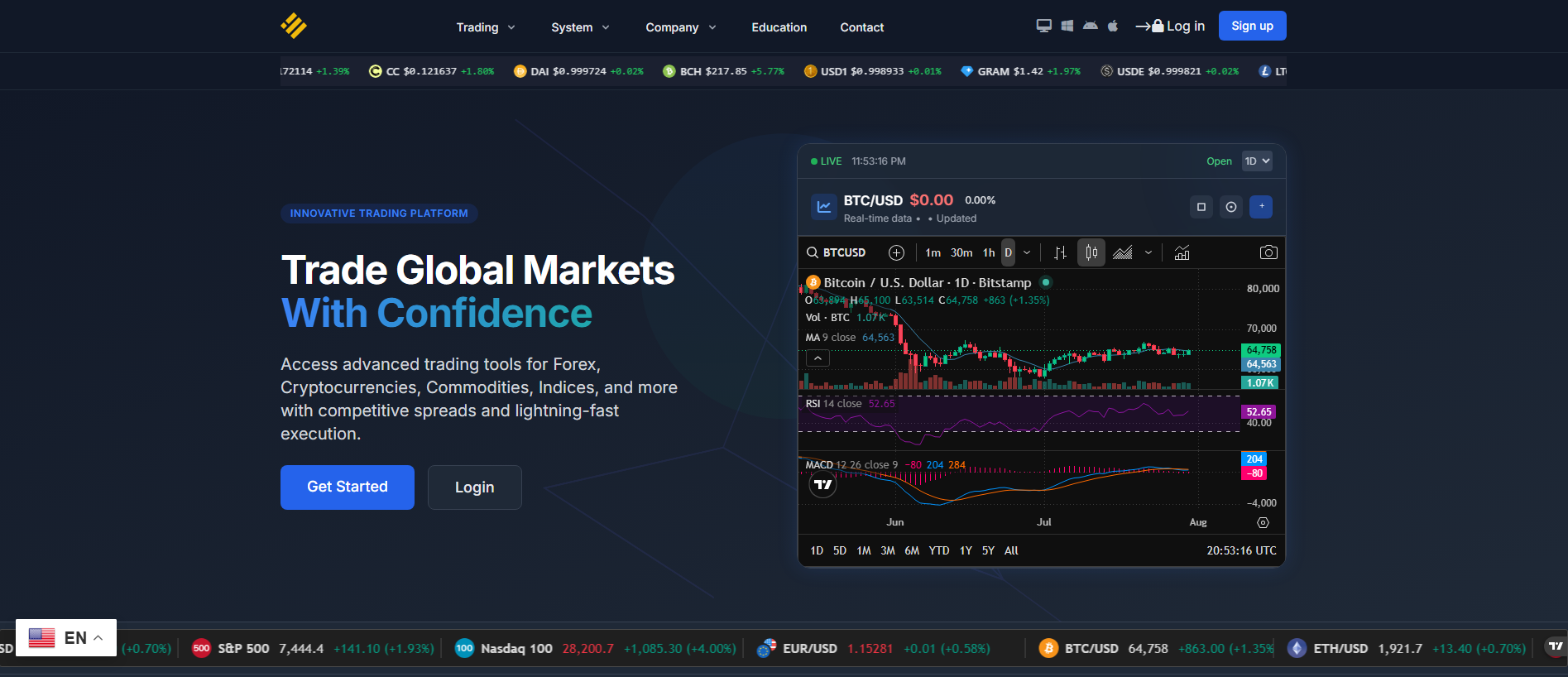The width and height of the screenshot is (1568, 677).
Task: Select the 1m chart interval
Action: tap(933, 252)
